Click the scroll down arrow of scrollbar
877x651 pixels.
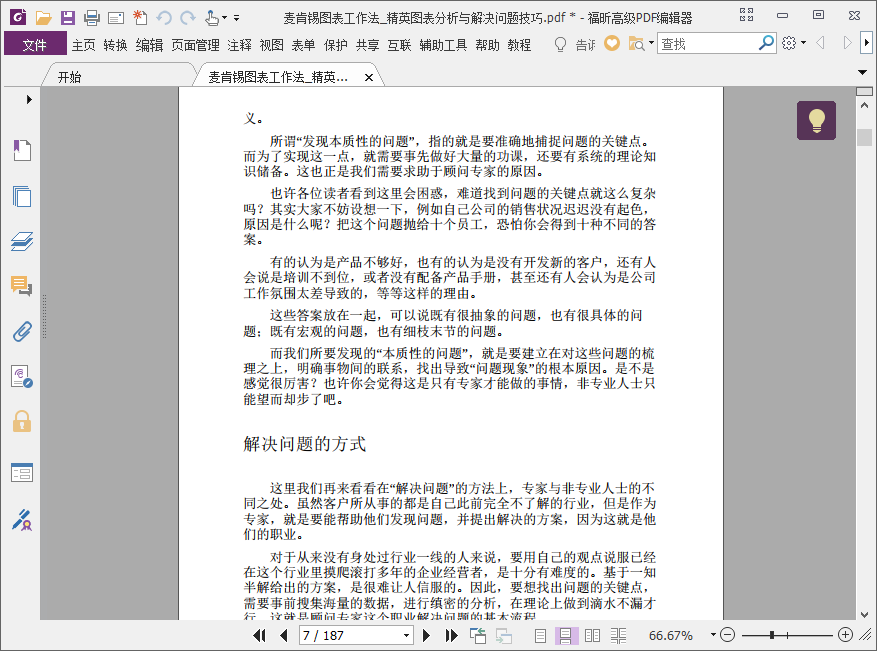(864, 614)
